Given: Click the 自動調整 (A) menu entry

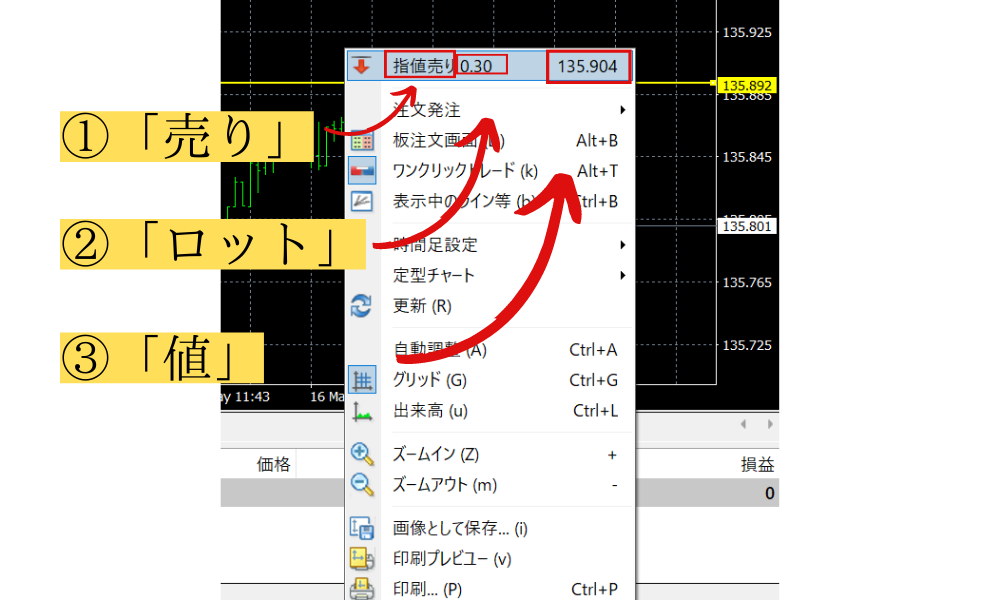Looking at the screenshot, I should [x=440, y=350].
